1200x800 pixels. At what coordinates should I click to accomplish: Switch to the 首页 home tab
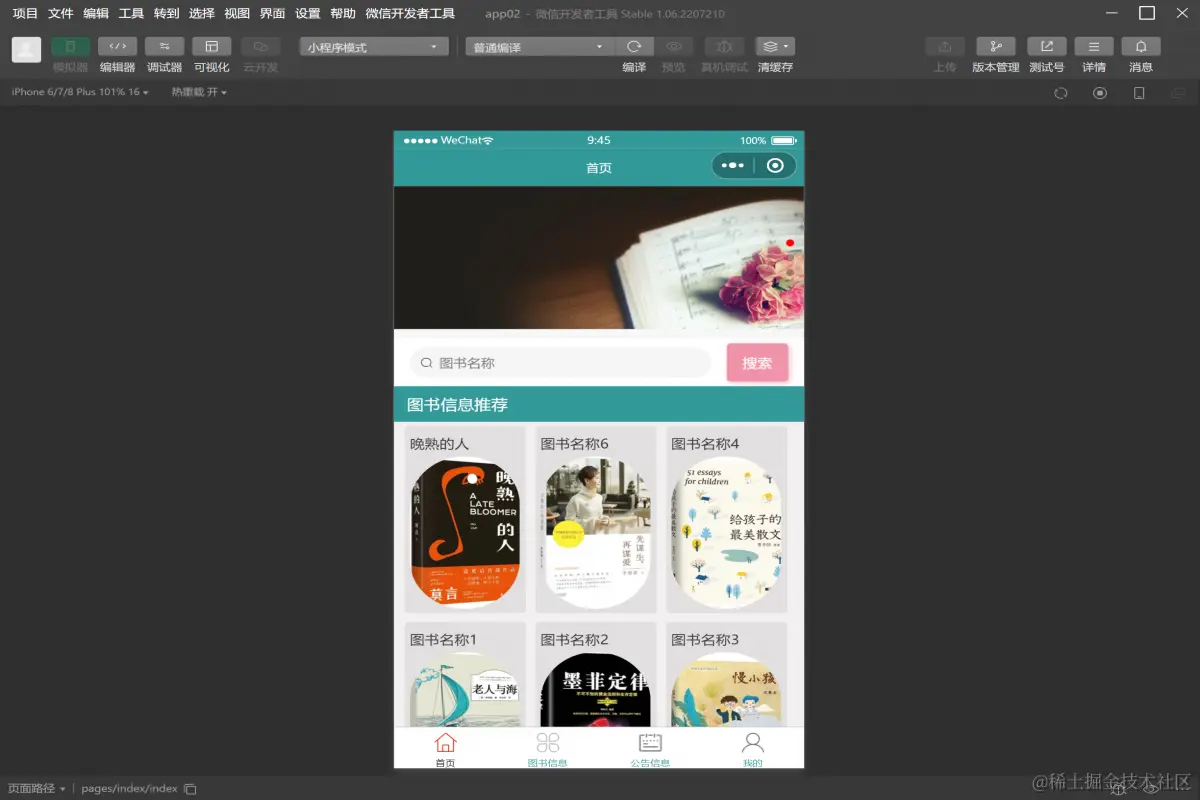click(445, 749)
